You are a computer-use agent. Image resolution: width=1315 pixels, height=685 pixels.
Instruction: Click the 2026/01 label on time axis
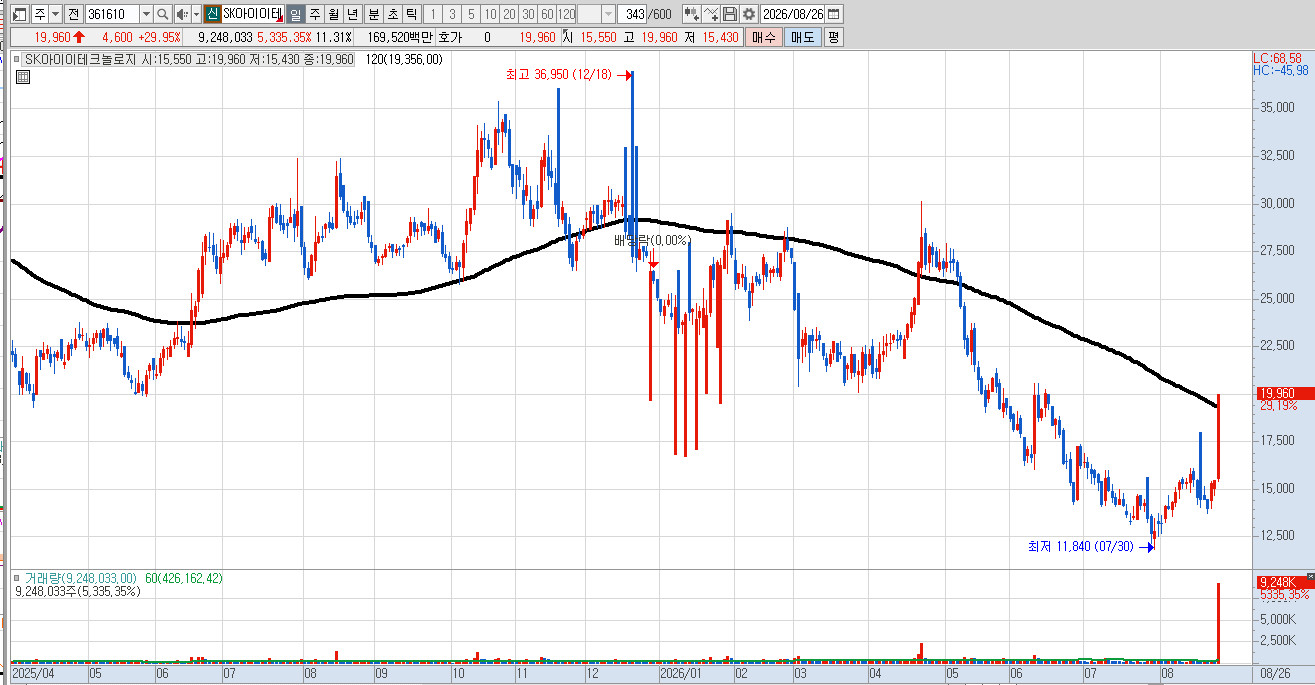pyautogui.click(x=679, y=675)
